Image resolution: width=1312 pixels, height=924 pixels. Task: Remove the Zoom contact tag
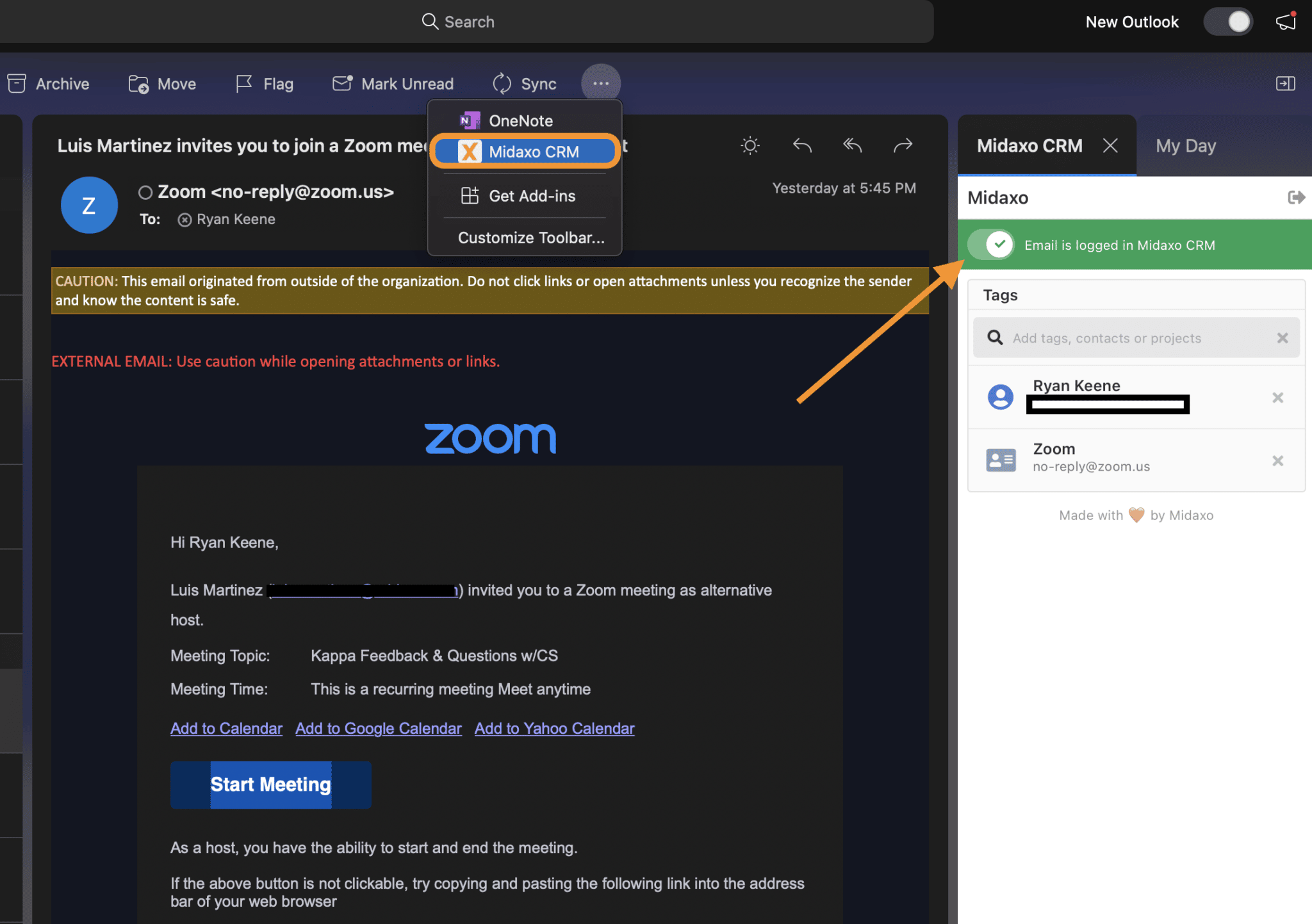click(x=1278, y=461)
